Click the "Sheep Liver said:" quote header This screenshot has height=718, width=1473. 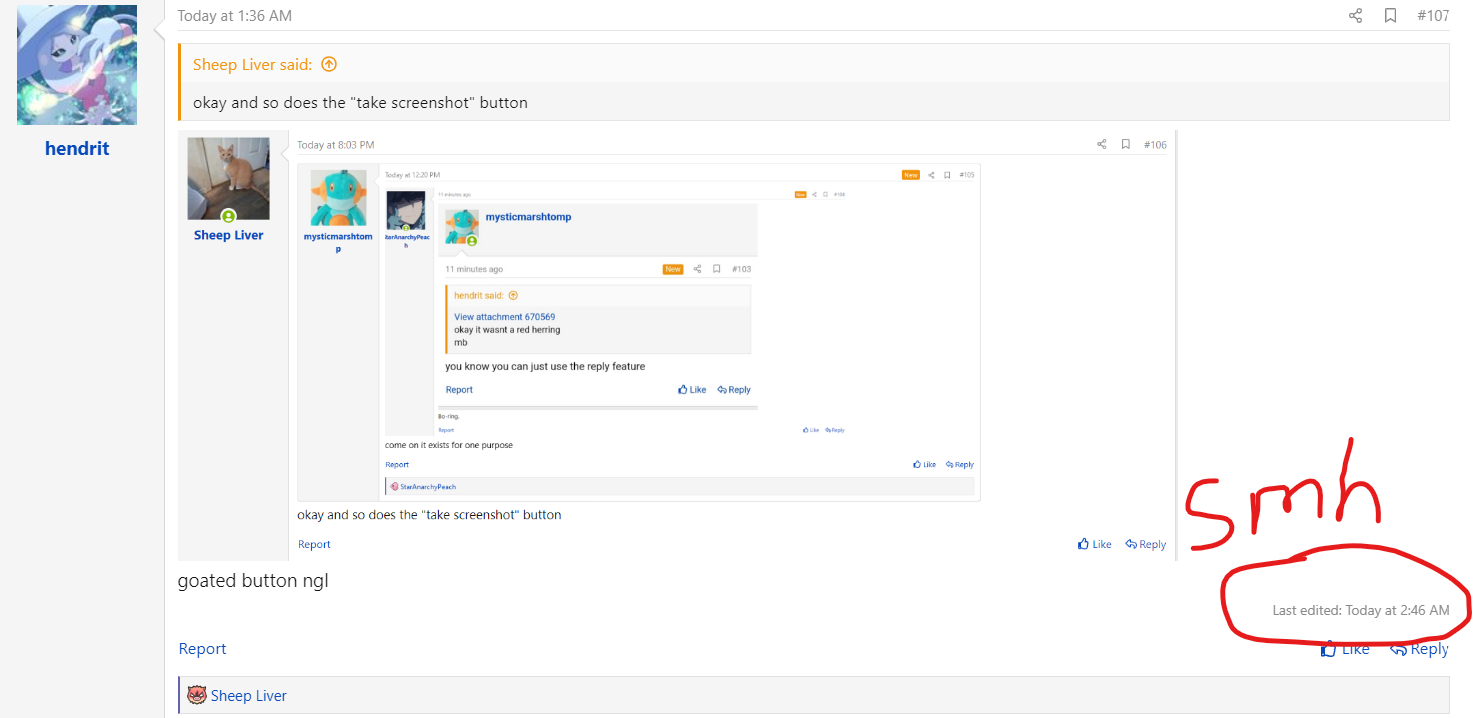(252, 65)
